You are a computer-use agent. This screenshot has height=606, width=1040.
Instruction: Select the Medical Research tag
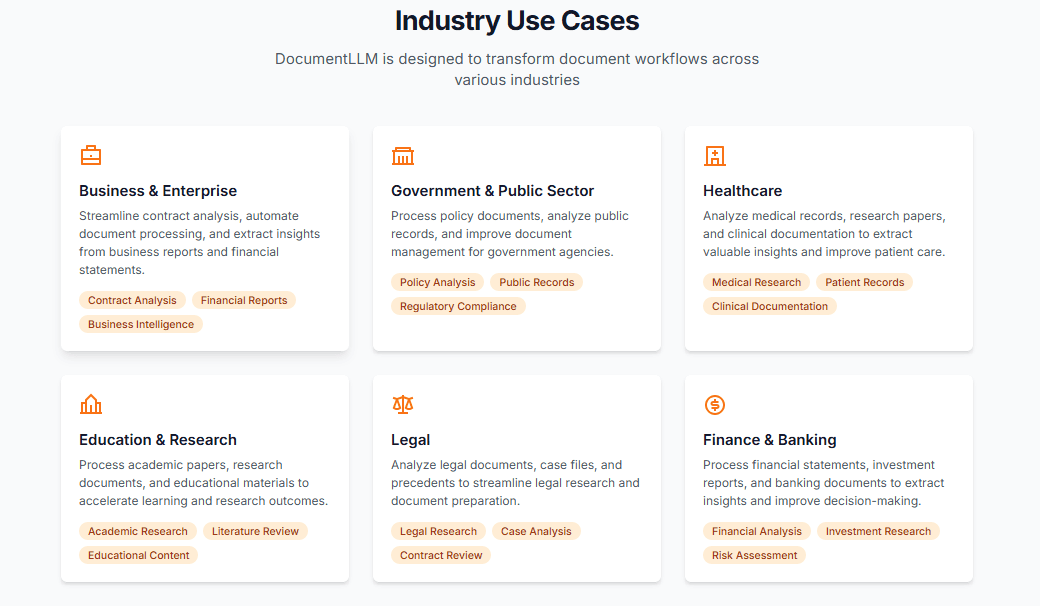756,282
